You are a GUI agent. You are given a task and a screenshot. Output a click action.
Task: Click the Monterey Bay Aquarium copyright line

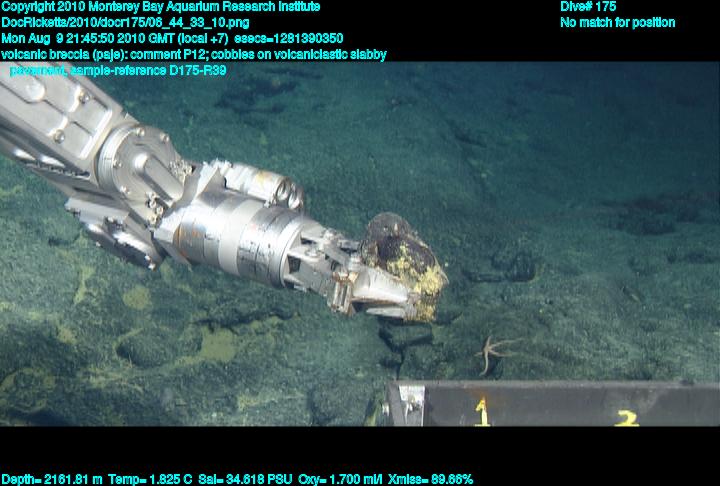[x=160, y=7]
